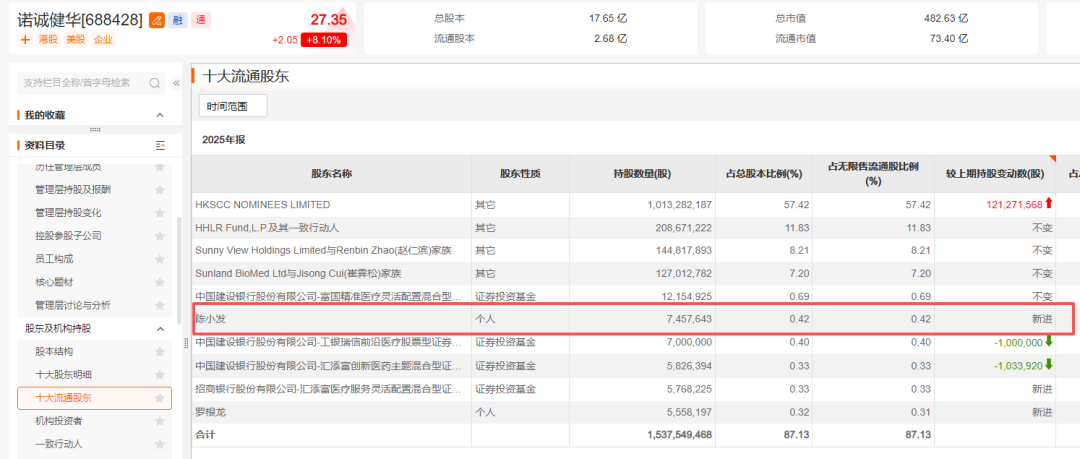1080x459 pixels.
Task: Collapse the 我的收藏 section
Action: [160, 115]
